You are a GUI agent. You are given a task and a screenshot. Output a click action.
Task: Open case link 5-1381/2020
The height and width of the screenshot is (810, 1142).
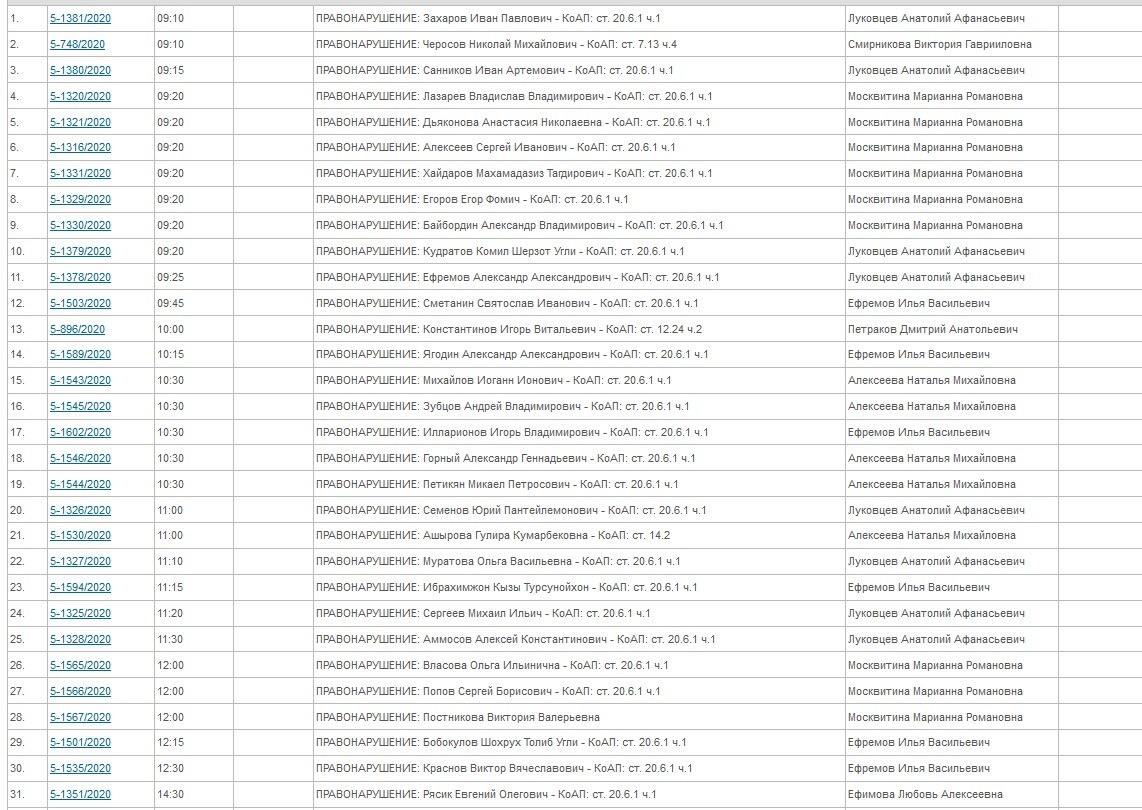[80, 18]
